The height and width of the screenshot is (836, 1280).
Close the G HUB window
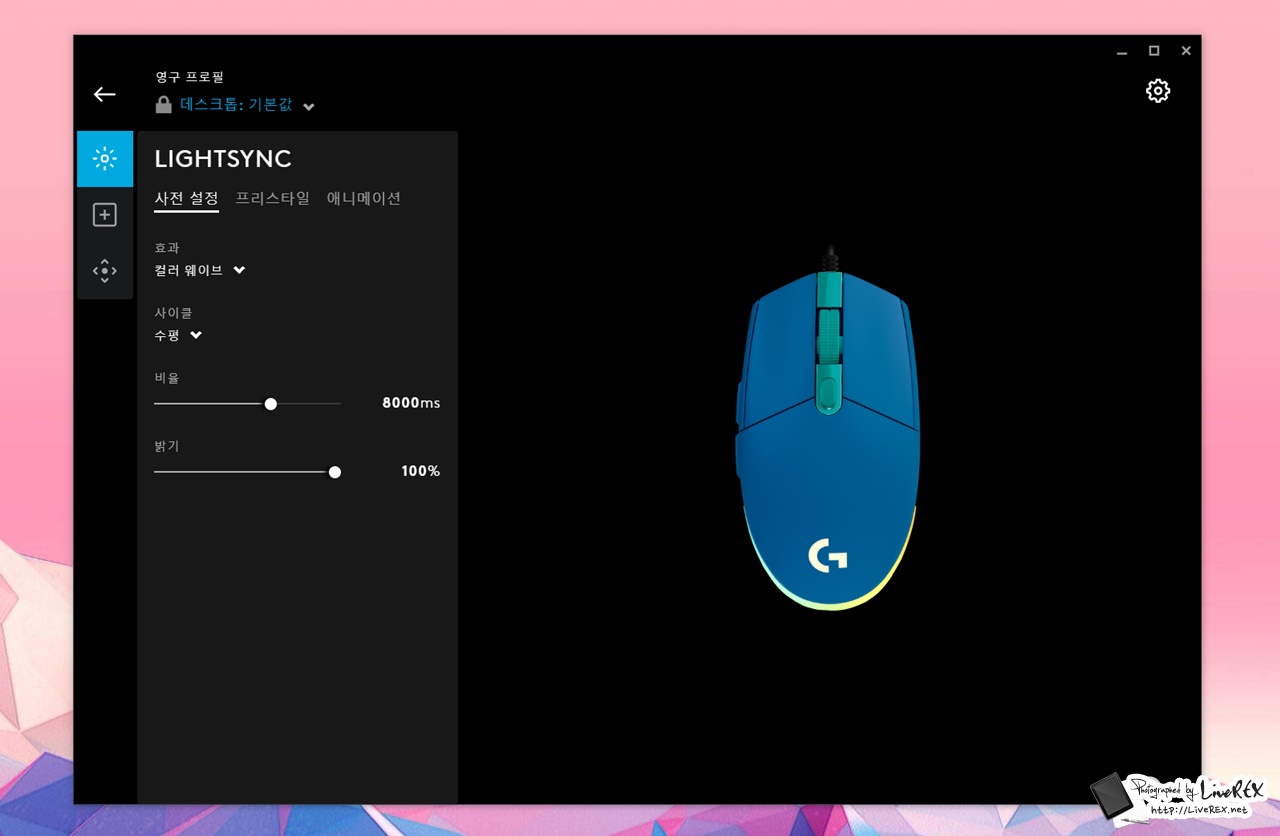(x=1186, y=51)
